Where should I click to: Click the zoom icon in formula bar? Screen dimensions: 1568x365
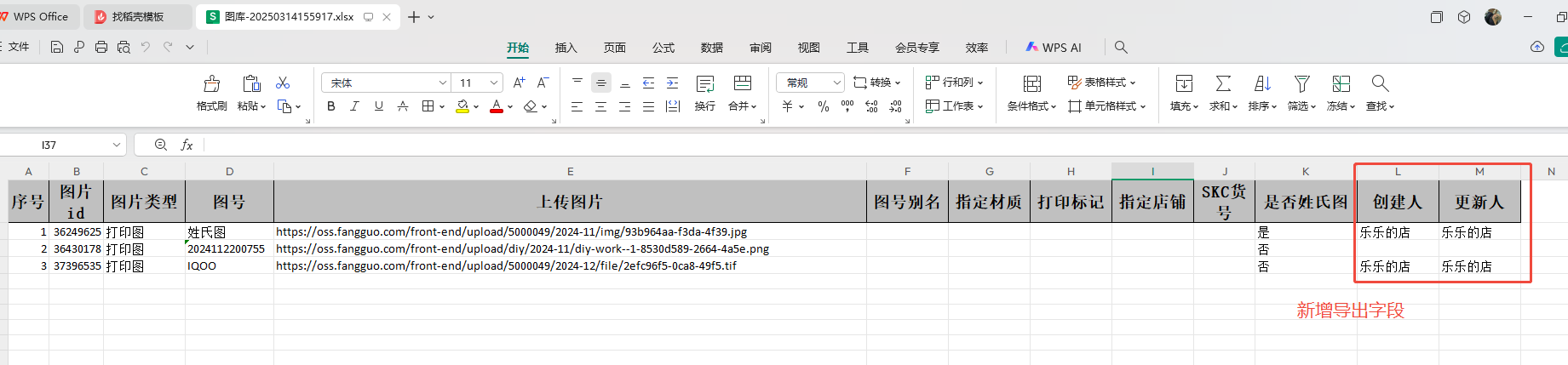tap(161, 145)
